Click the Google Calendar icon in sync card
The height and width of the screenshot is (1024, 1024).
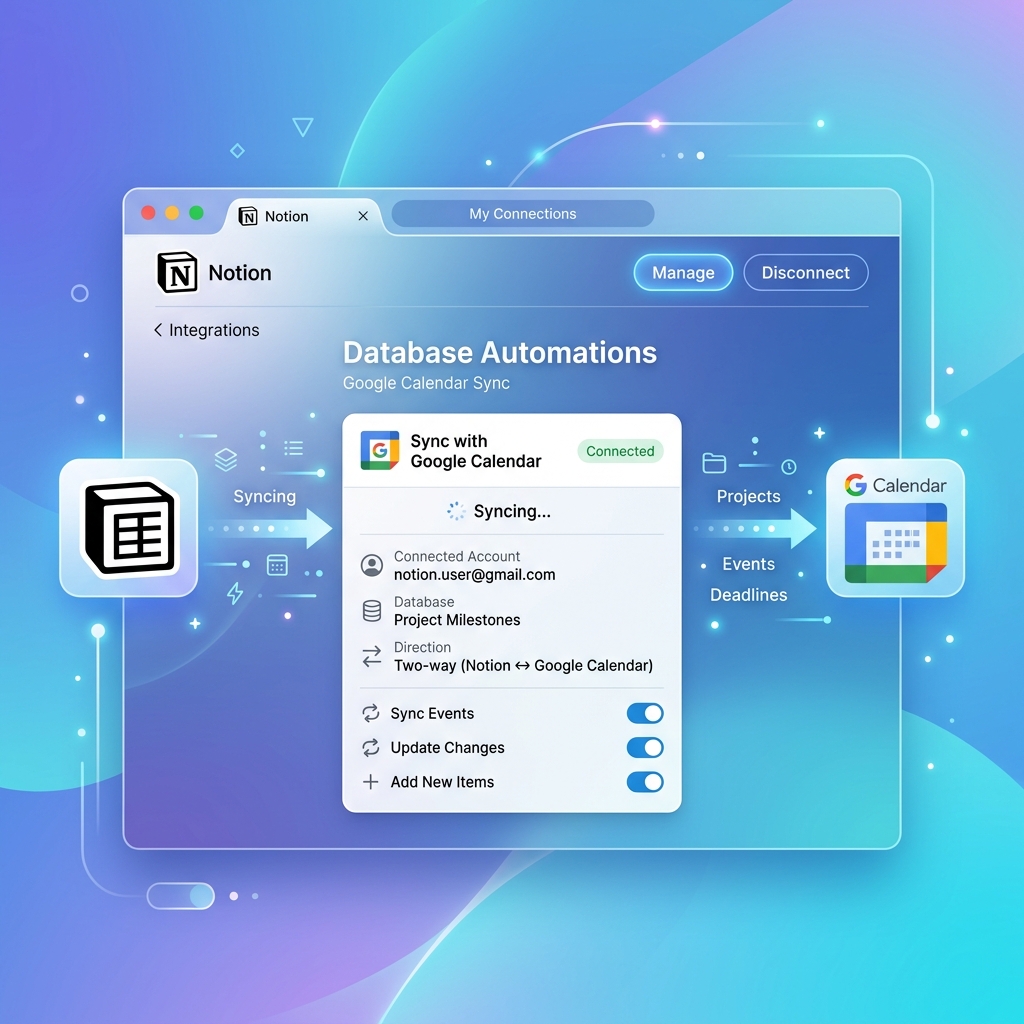[379, 450]
